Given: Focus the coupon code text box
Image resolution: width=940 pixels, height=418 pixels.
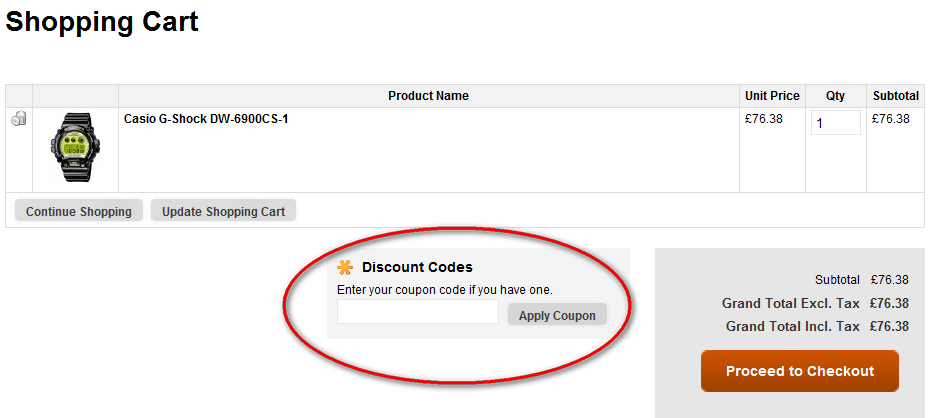Looking at the screenshot, I should coord(418,312).
